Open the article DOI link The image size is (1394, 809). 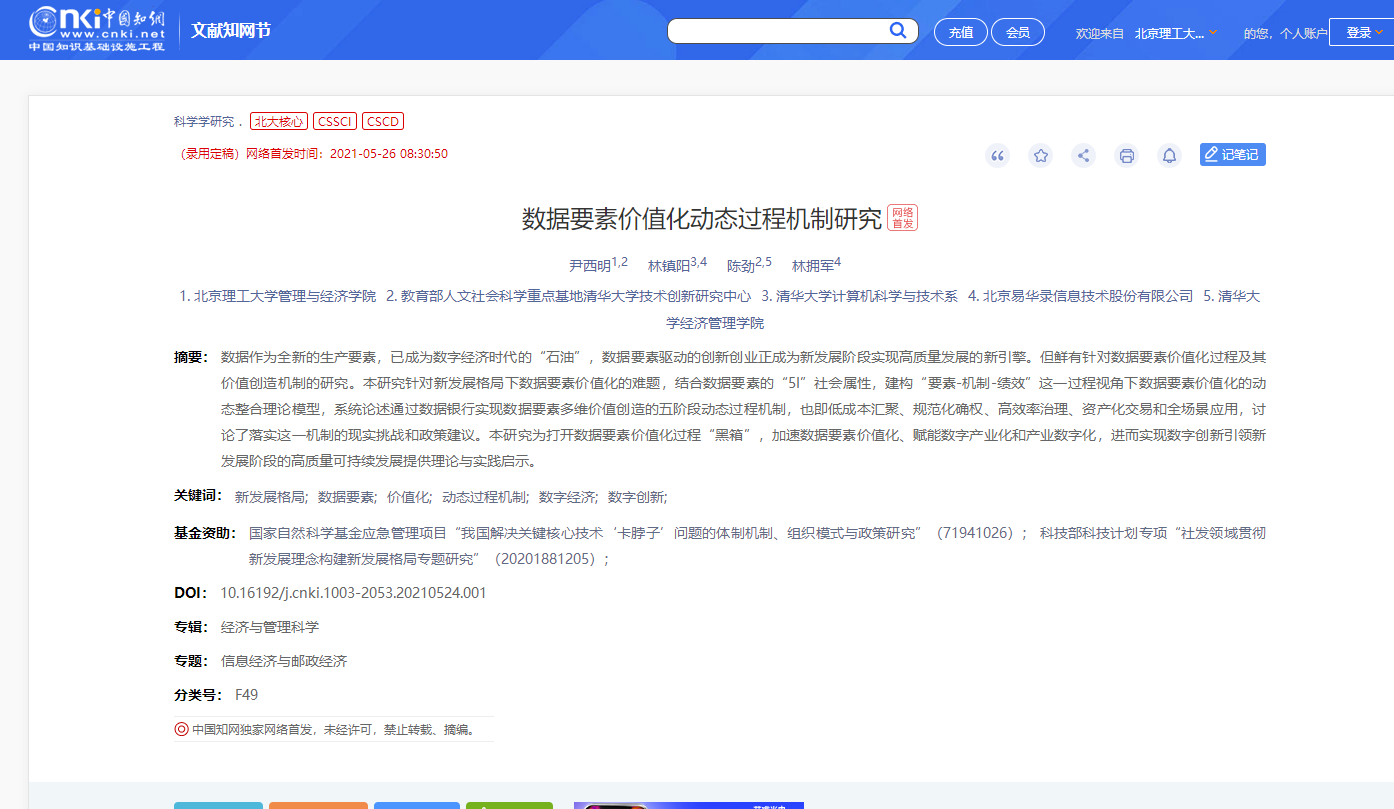point(353,592)
